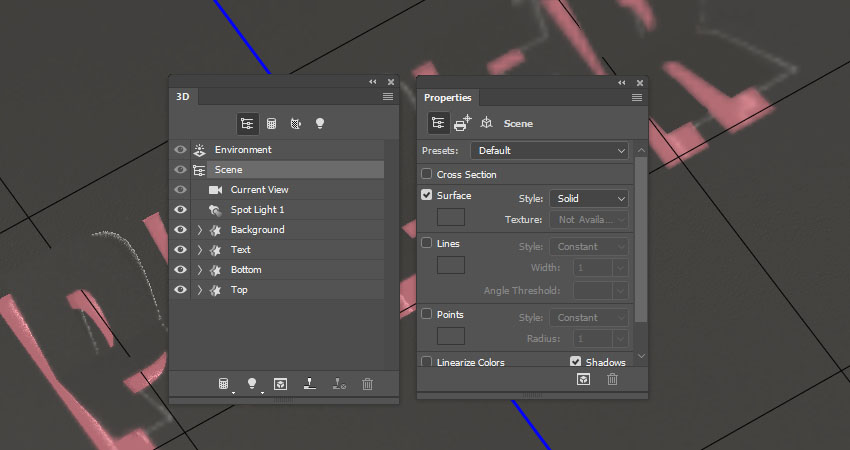Open the Surface Texture dropdown

tap(589, 220)
